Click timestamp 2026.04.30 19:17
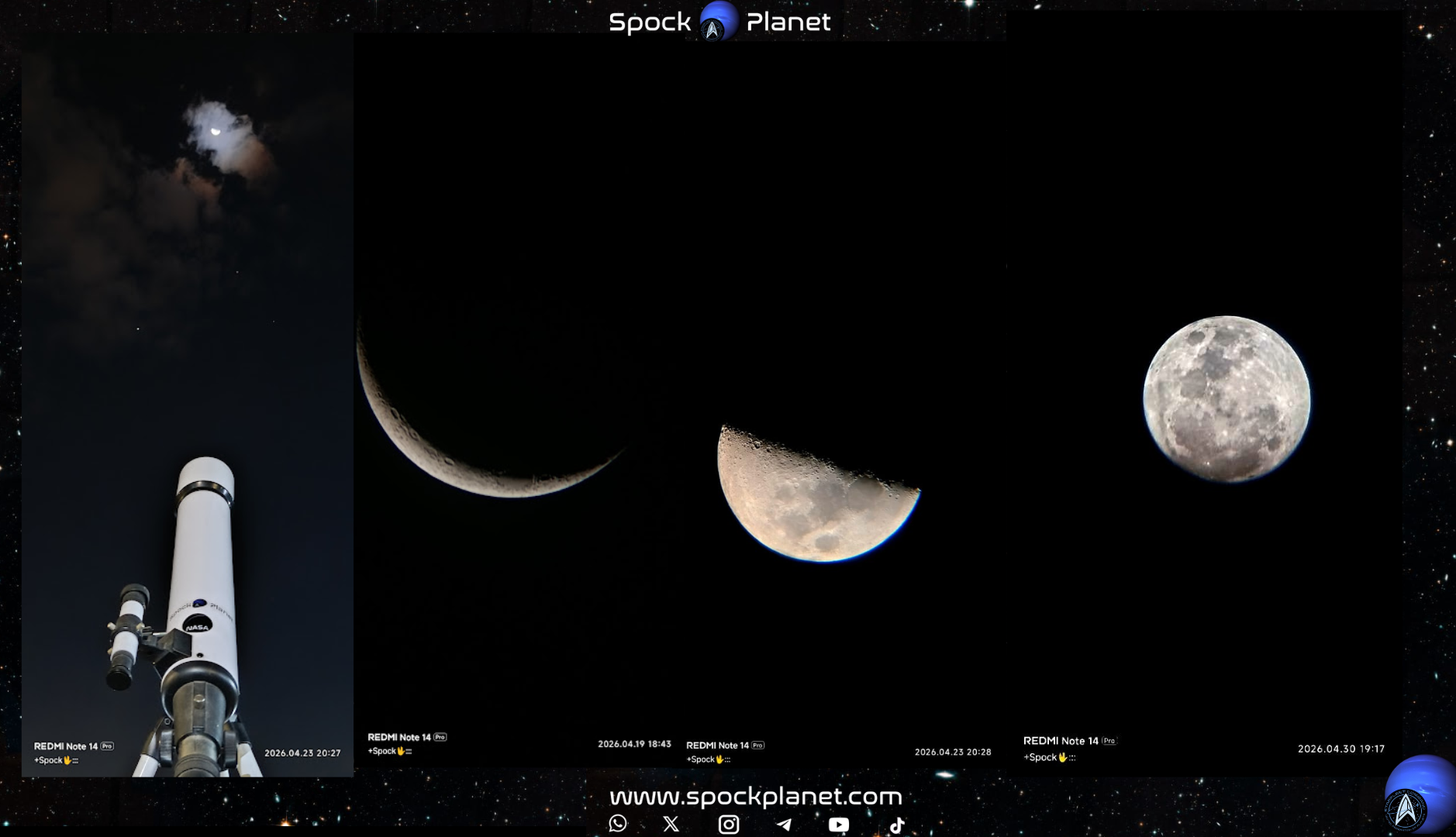The height and width of the screenshot is (837, 1456). (x=1341, y=749)
